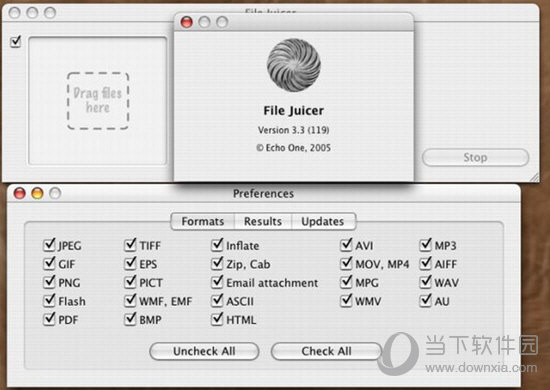Image resolution: width=550 pixels, height=390 pixels.
Task: Uncheck the MP3 audio format
Action: point(425,245)
